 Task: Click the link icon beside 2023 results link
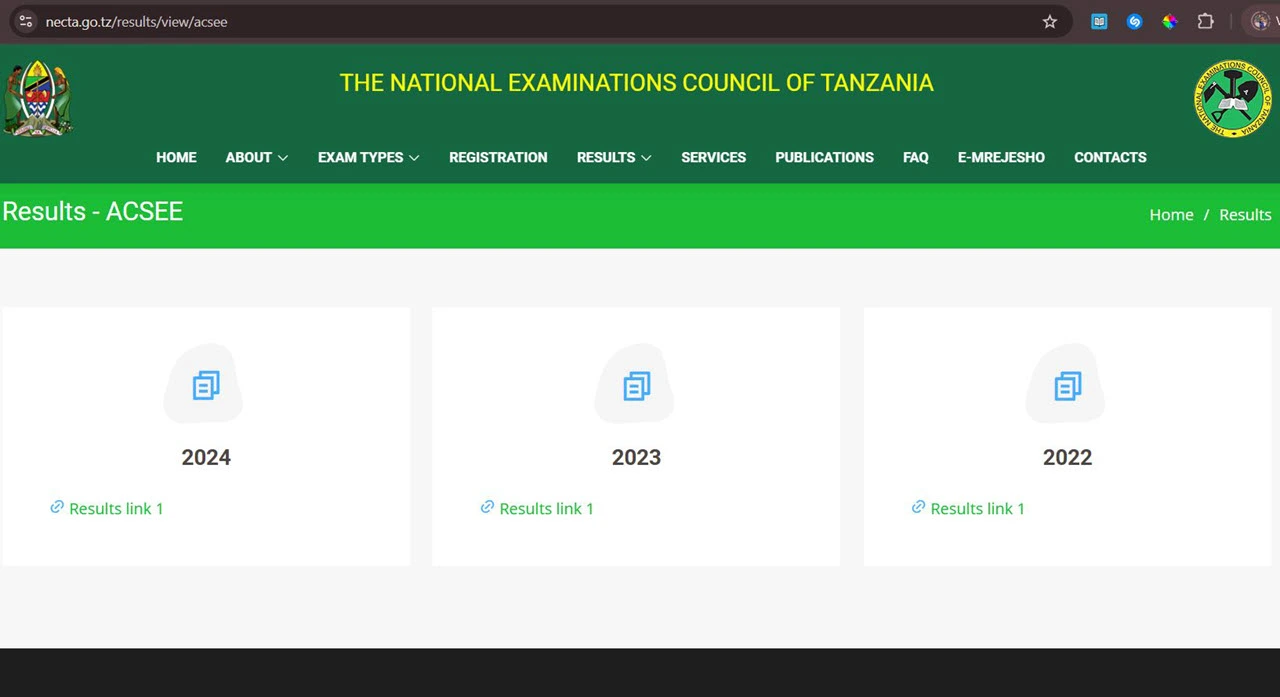[x=487, y=507]
